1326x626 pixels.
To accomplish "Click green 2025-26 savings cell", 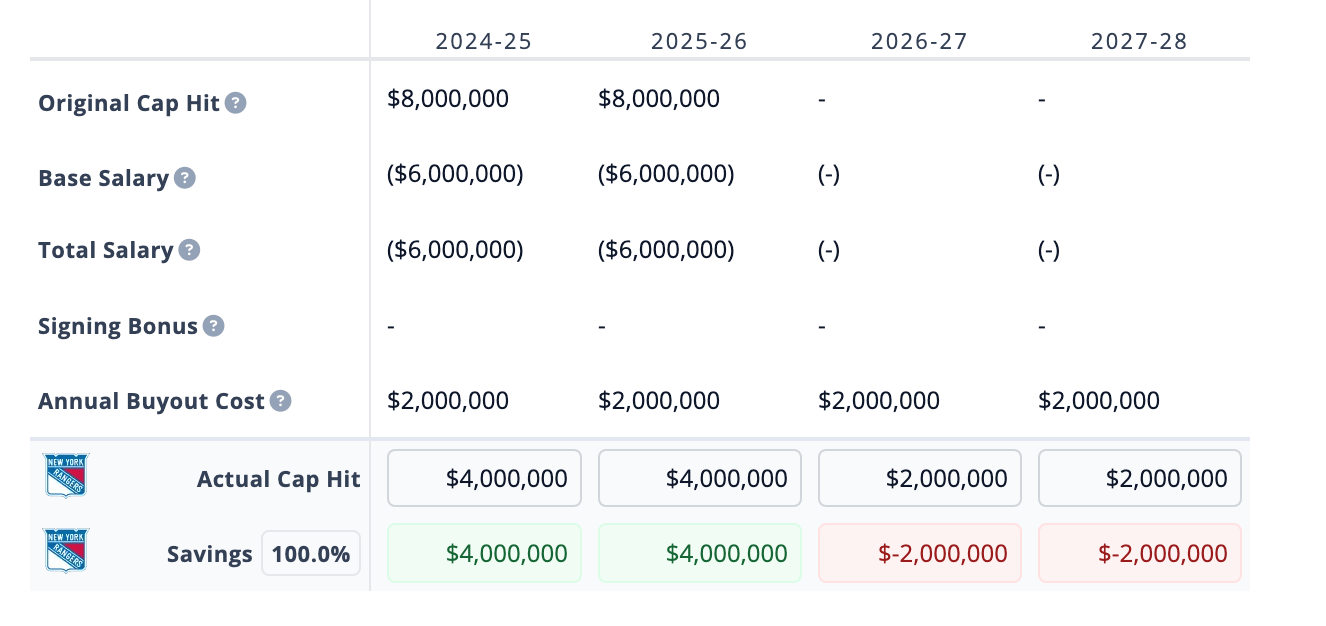I will tap(700, 553).
